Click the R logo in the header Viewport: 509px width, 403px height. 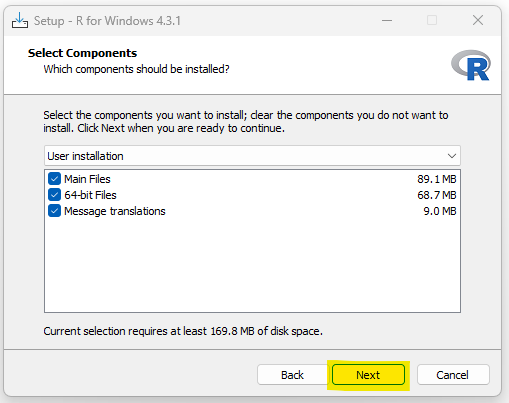point(471,65)
